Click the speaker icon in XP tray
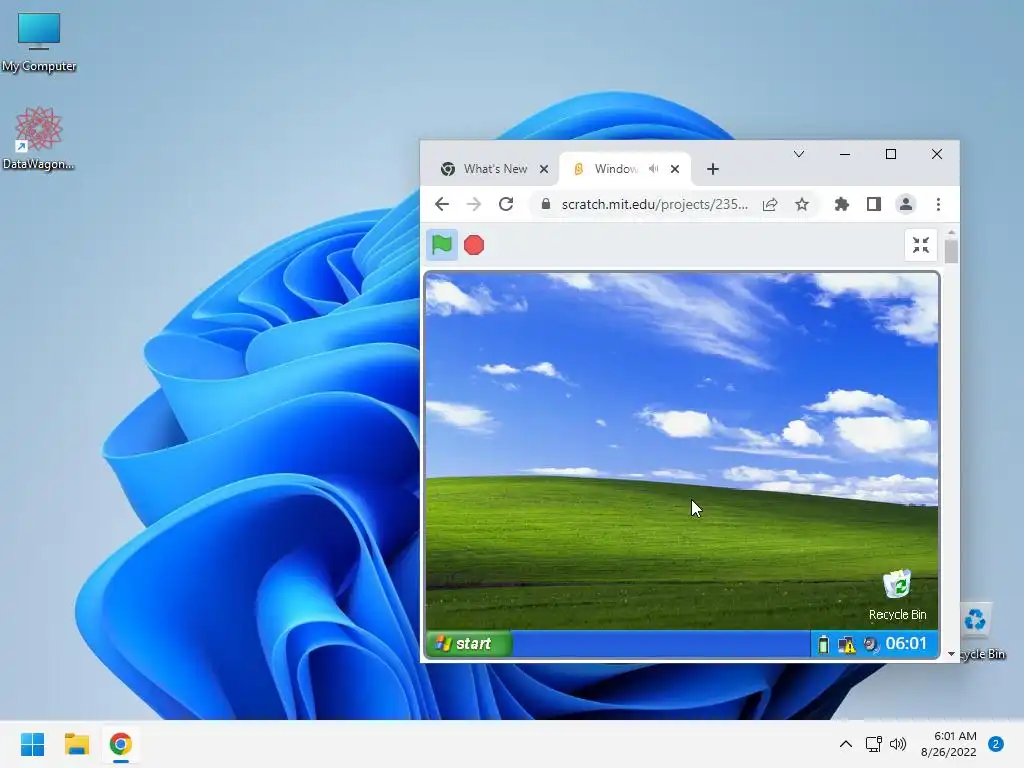 click(871, 645)
